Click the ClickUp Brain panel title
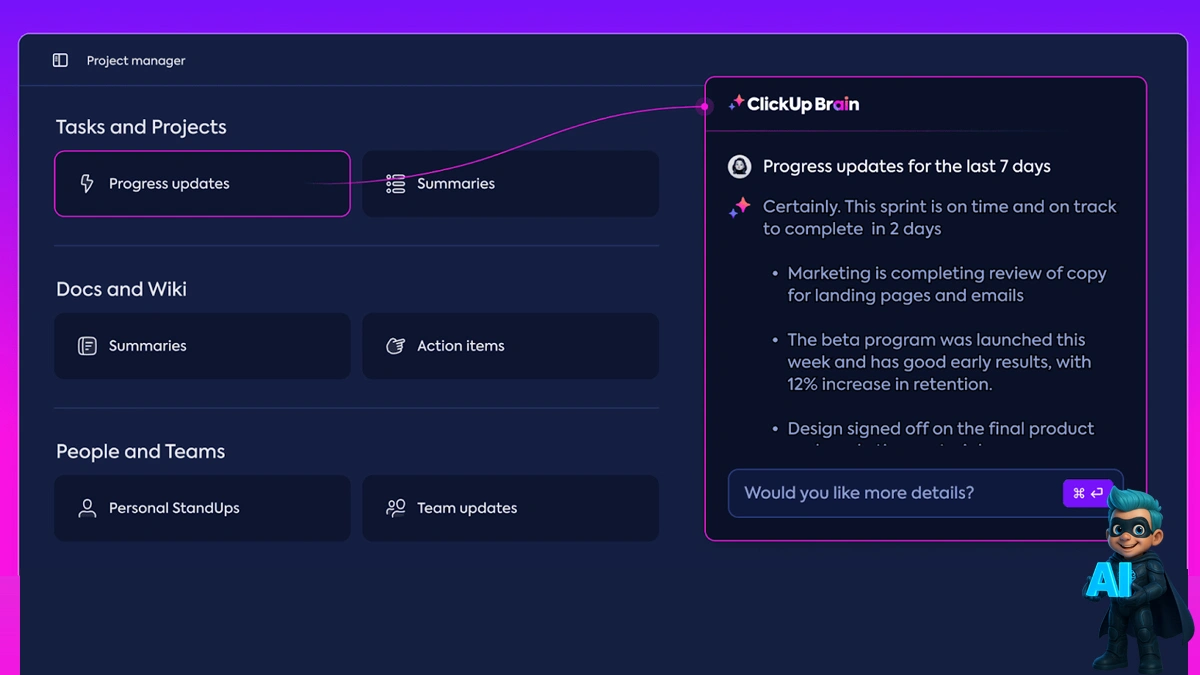This screenshot has width=1200, height=675. click(803, 104)
